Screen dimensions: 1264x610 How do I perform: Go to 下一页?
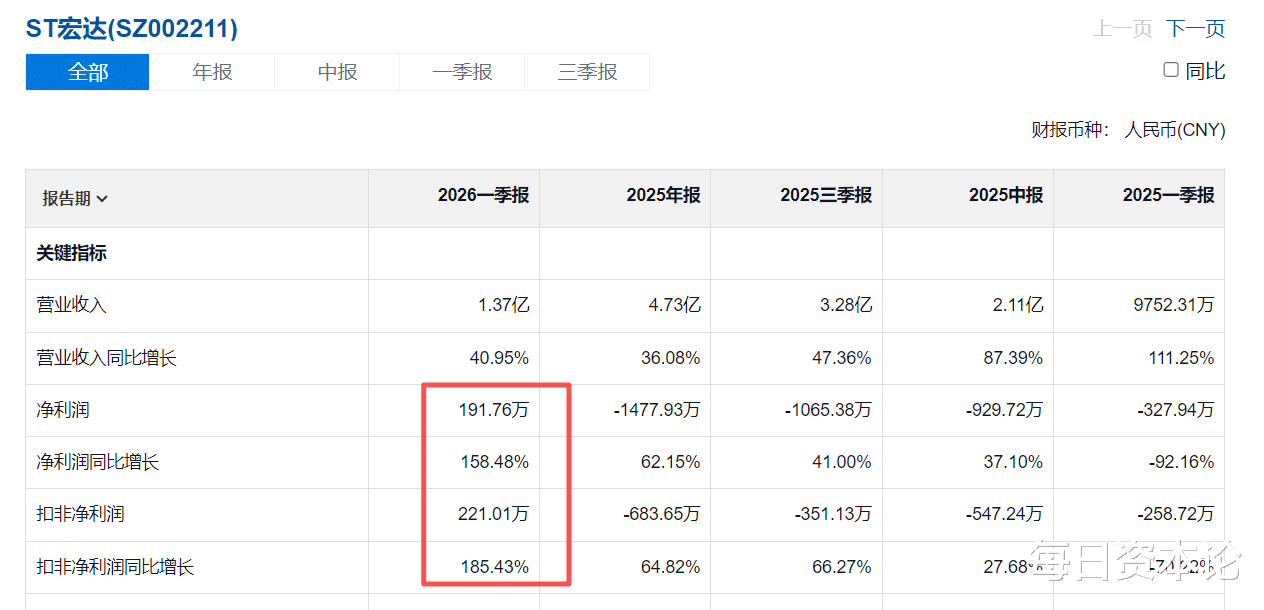[1195, 28]
